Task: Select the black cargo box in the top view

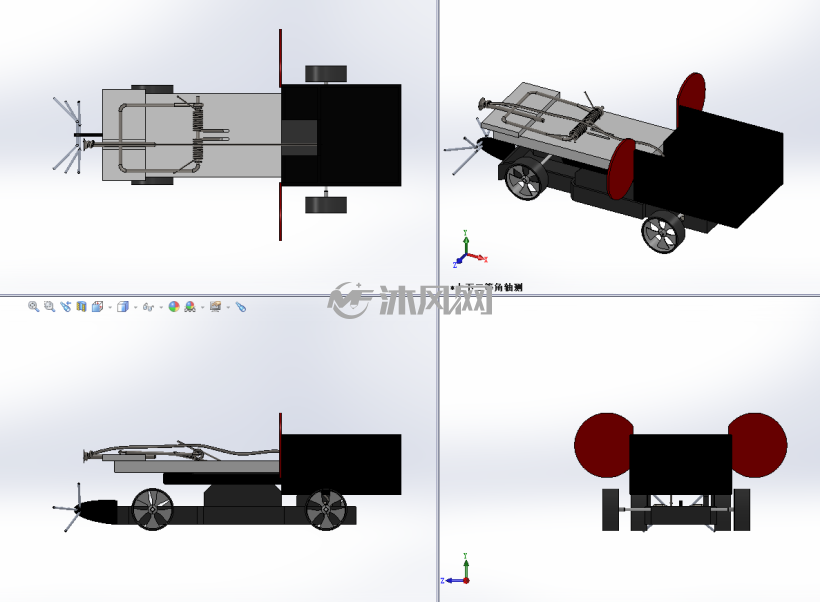Action: click(x=341, y=135)
